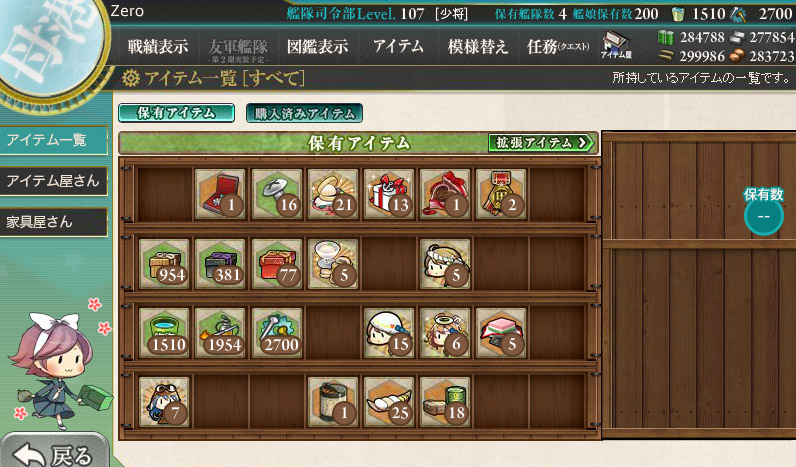Open the 戦績表示 menu item
The image size is (796, 467).
pos(157,47)
